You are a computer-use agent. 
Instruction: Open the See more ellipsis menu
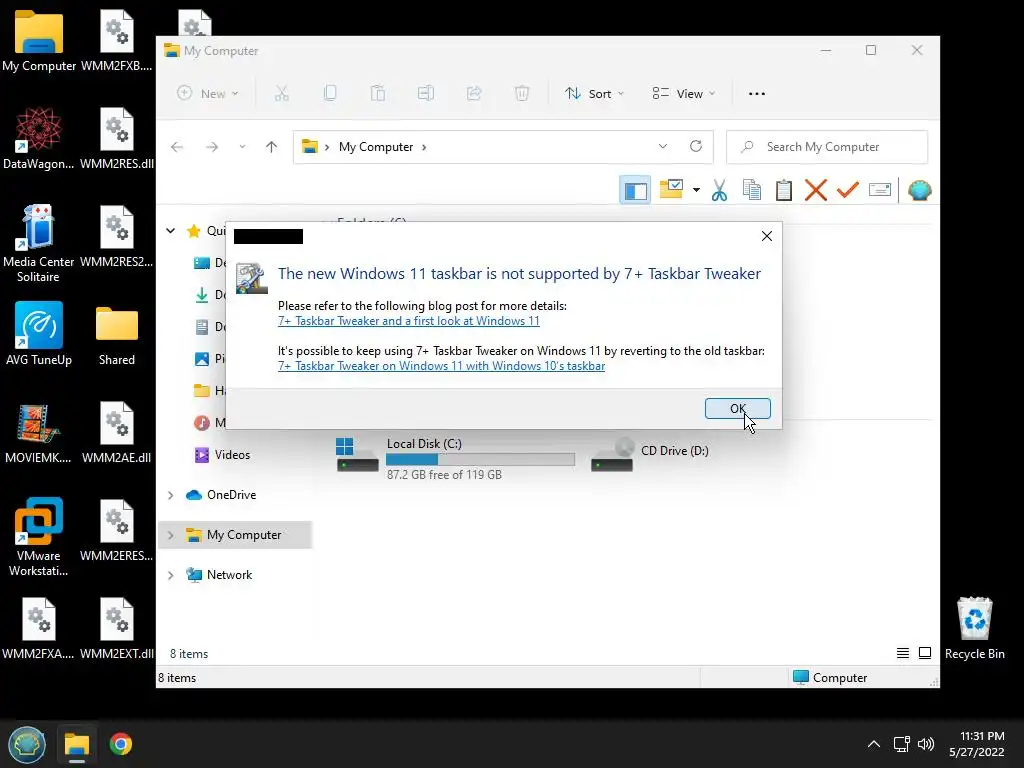tap(757, 93)
